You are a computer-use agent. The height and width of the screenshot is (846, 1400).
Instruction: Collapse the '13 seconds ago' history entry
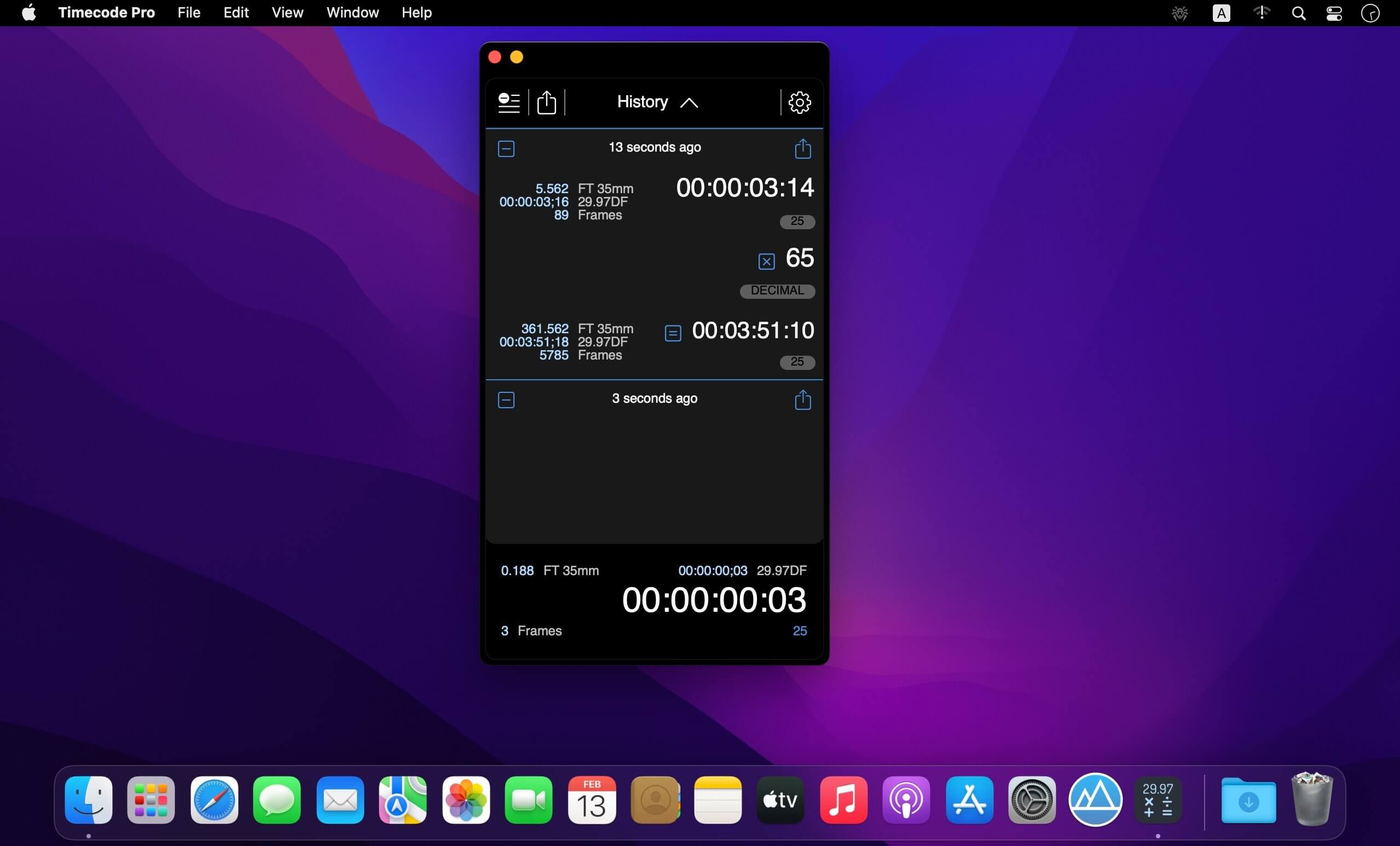click(x=506, y=149)
